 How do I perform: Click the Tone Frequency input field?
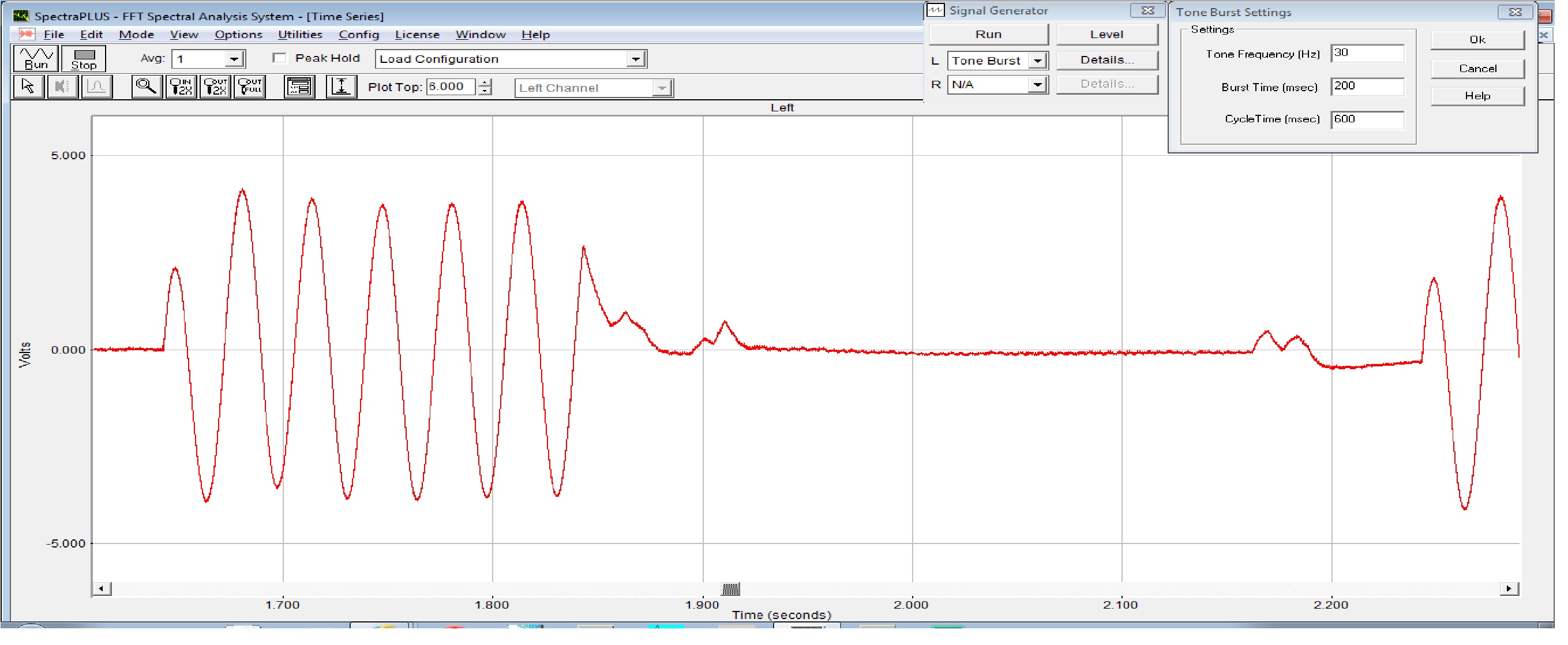[x=1367, y=54]
